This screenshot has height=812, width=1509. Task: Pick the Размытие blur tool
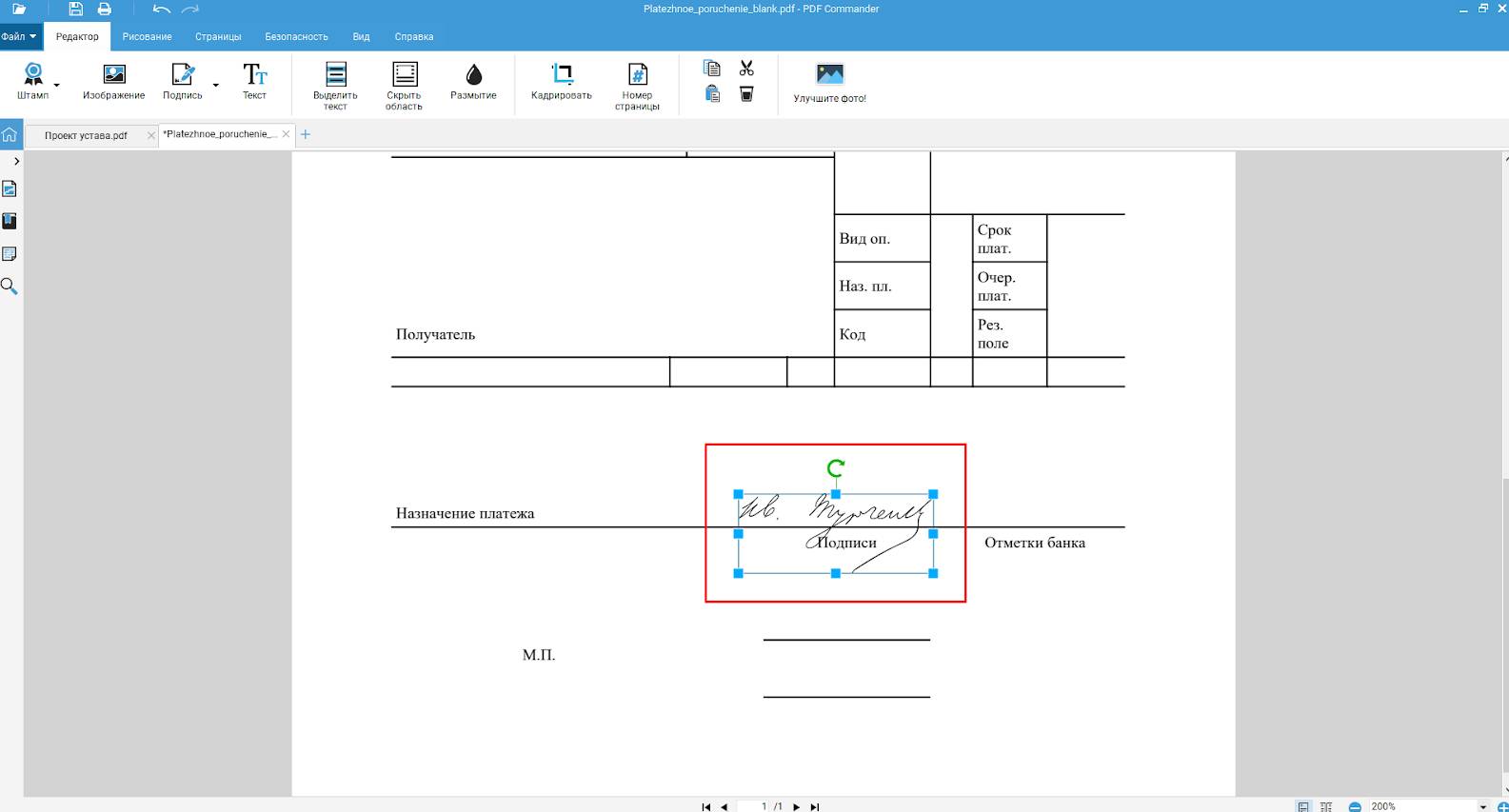[x=473, y=81]
